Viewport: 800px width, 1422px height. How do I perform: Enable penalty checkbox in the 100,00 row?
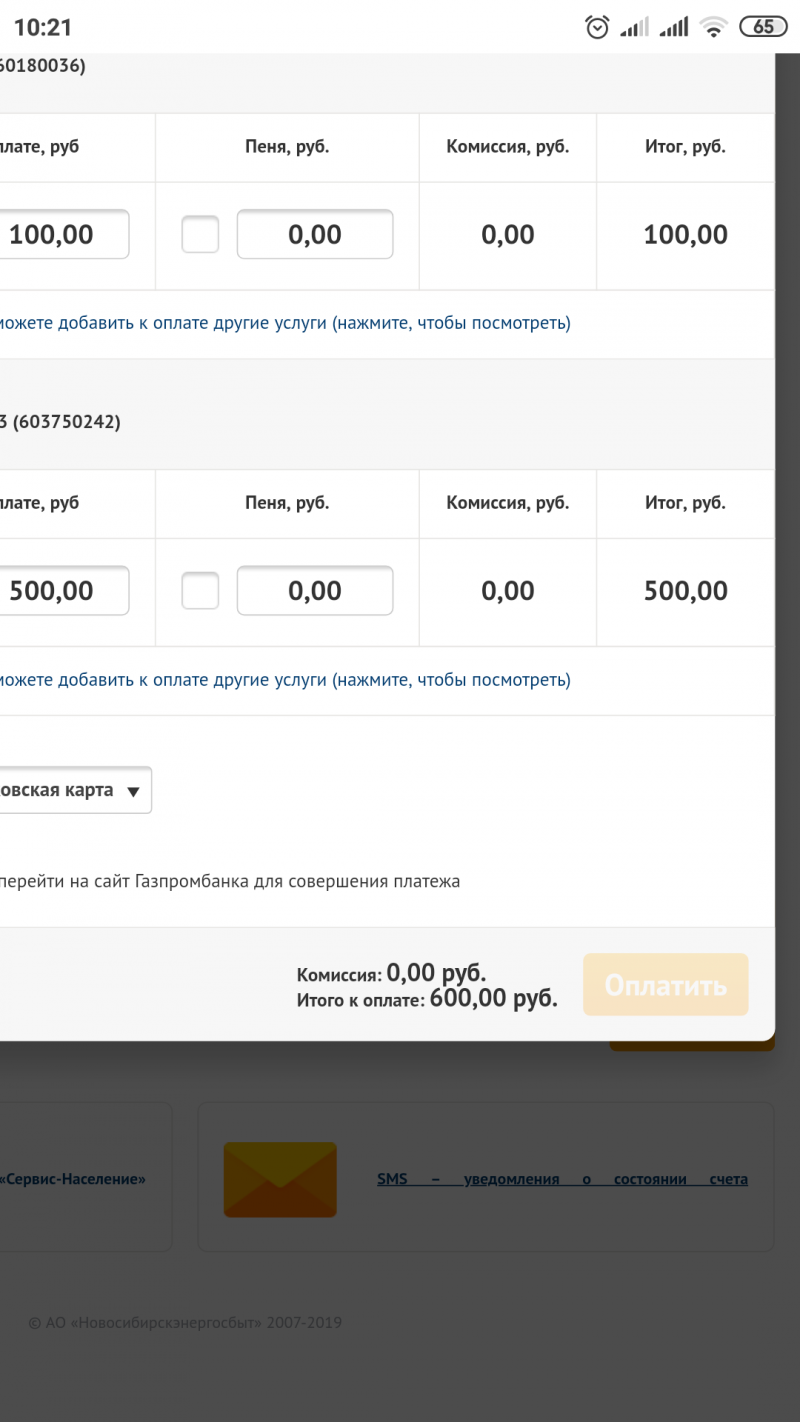[200, 235]
